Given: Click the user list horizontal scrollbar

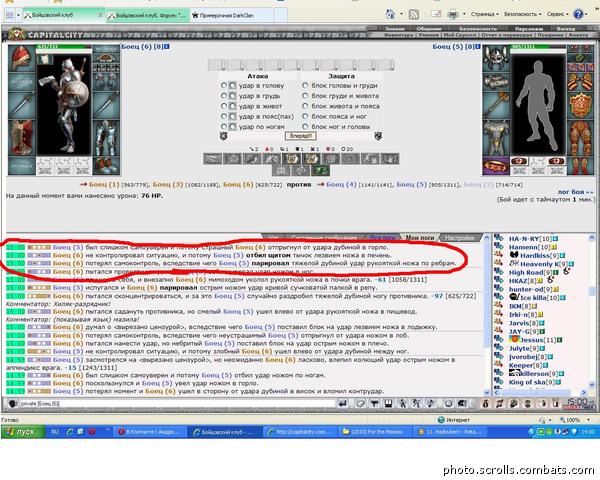Looking at the screenshot, I should click(x=541, y=392).
